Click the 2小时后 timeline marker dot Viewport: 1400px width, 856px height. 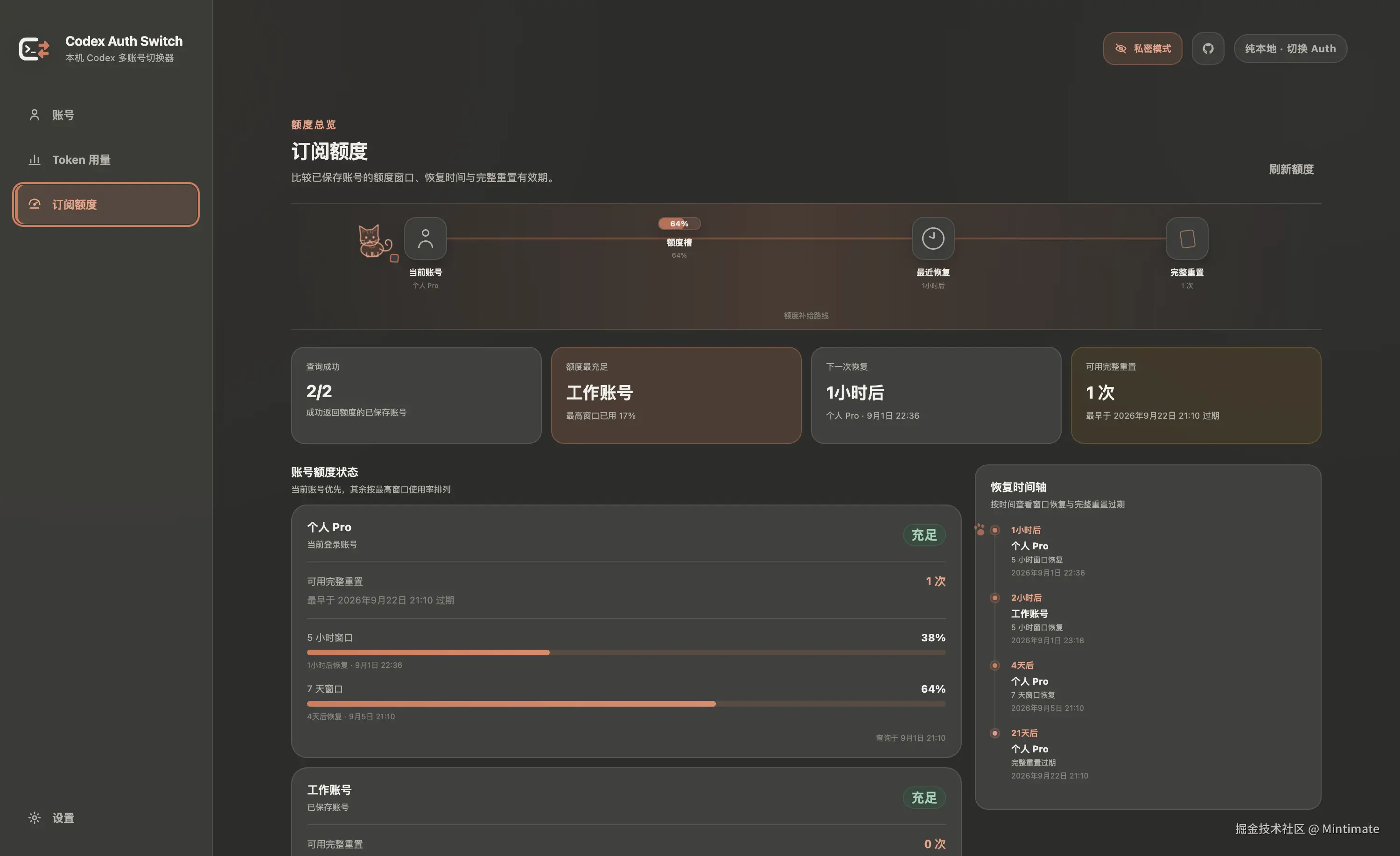(x=995, y=597)
